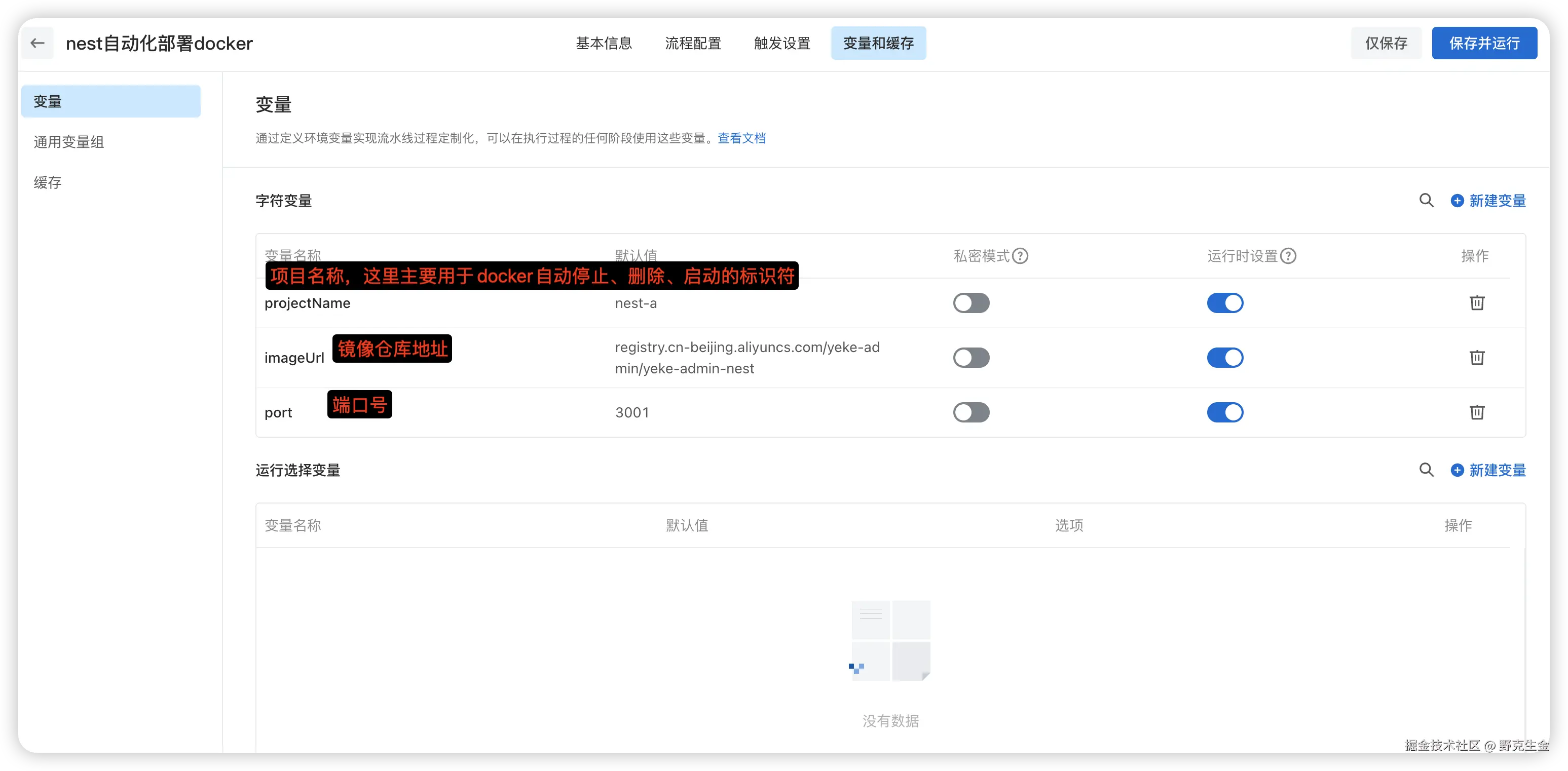The height and width of the screenshot is (771, 1568).
Task: Disable runtime setting for projectName
Action: click(1225, 303)
